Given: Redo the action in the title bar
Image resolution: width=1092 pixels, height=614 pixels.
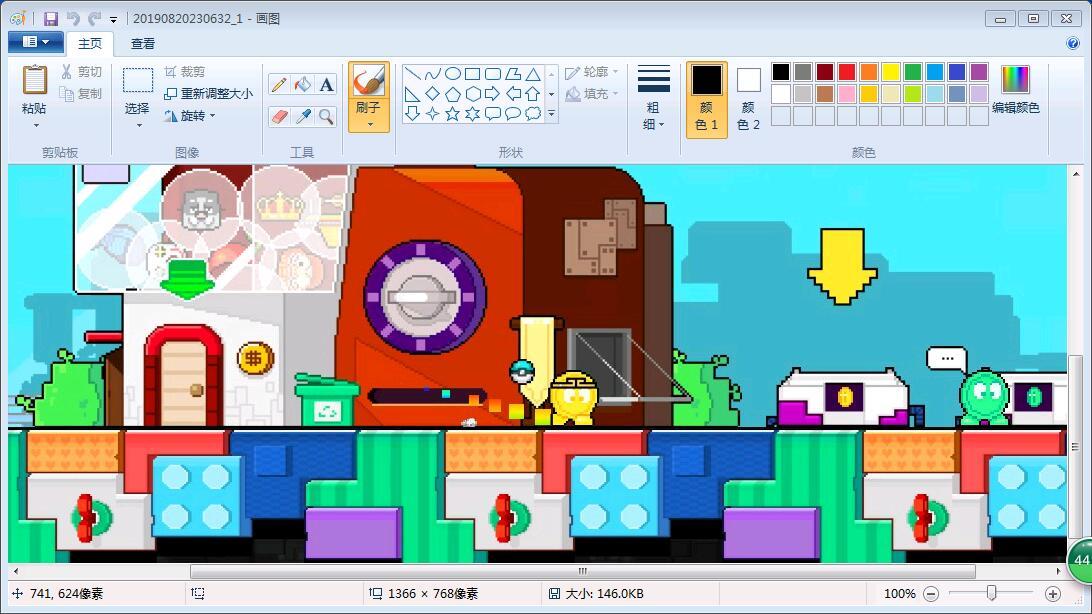Looking at the screenshot, I should [94, 19].
